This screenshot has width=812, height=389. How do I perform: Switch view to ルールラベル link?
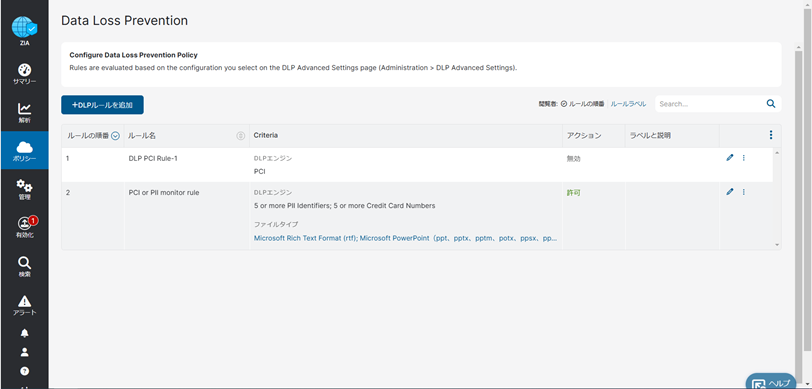click(628, 104)
